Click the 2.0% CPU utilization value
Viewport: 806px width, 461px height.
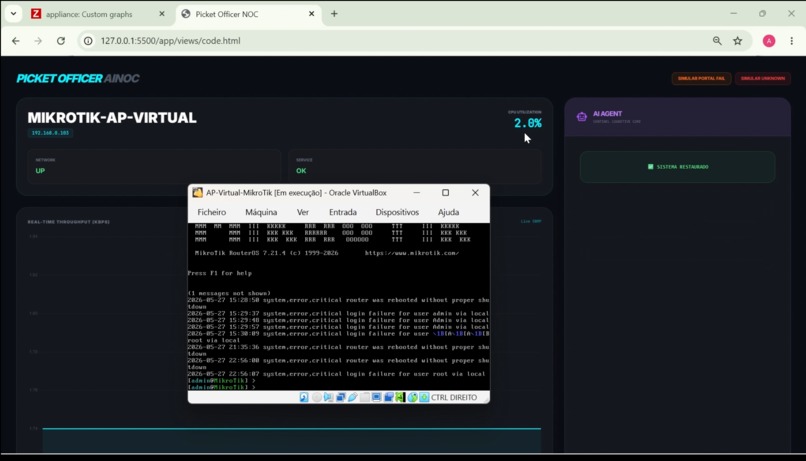[528, 123]
